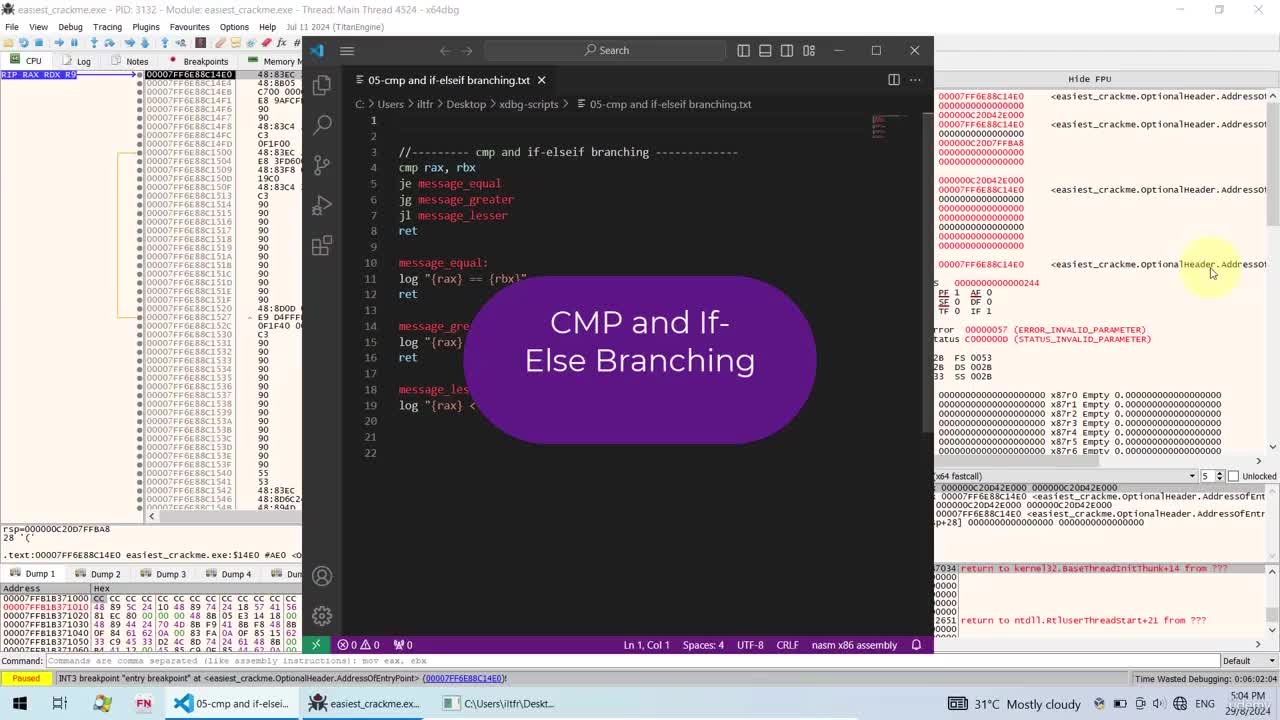Split the editor to the right
Screen dimensions: 1280x720
(x=894, y=80)
